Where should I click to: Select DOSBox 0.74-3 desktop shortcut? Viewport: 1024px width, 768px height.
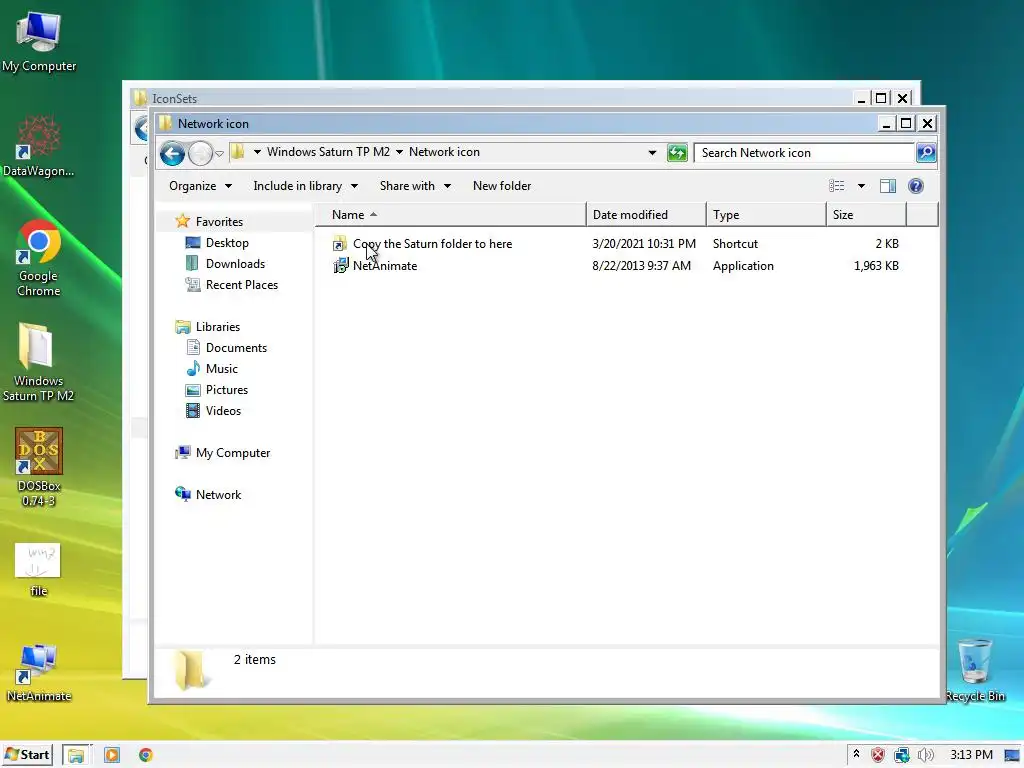[x=39, y=468]
